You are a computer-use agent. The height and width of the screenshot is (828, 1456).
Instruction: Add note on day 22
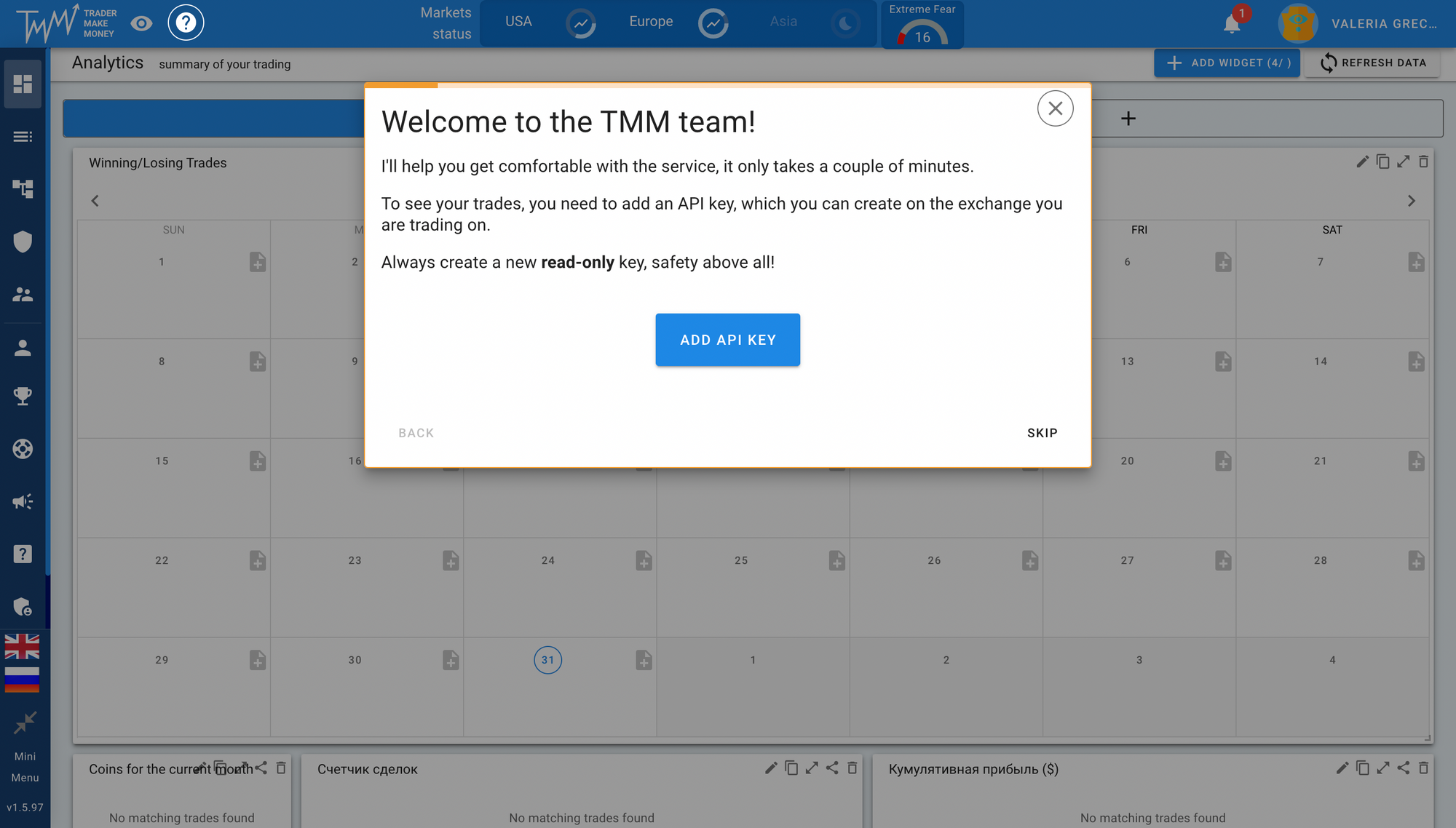258,561
